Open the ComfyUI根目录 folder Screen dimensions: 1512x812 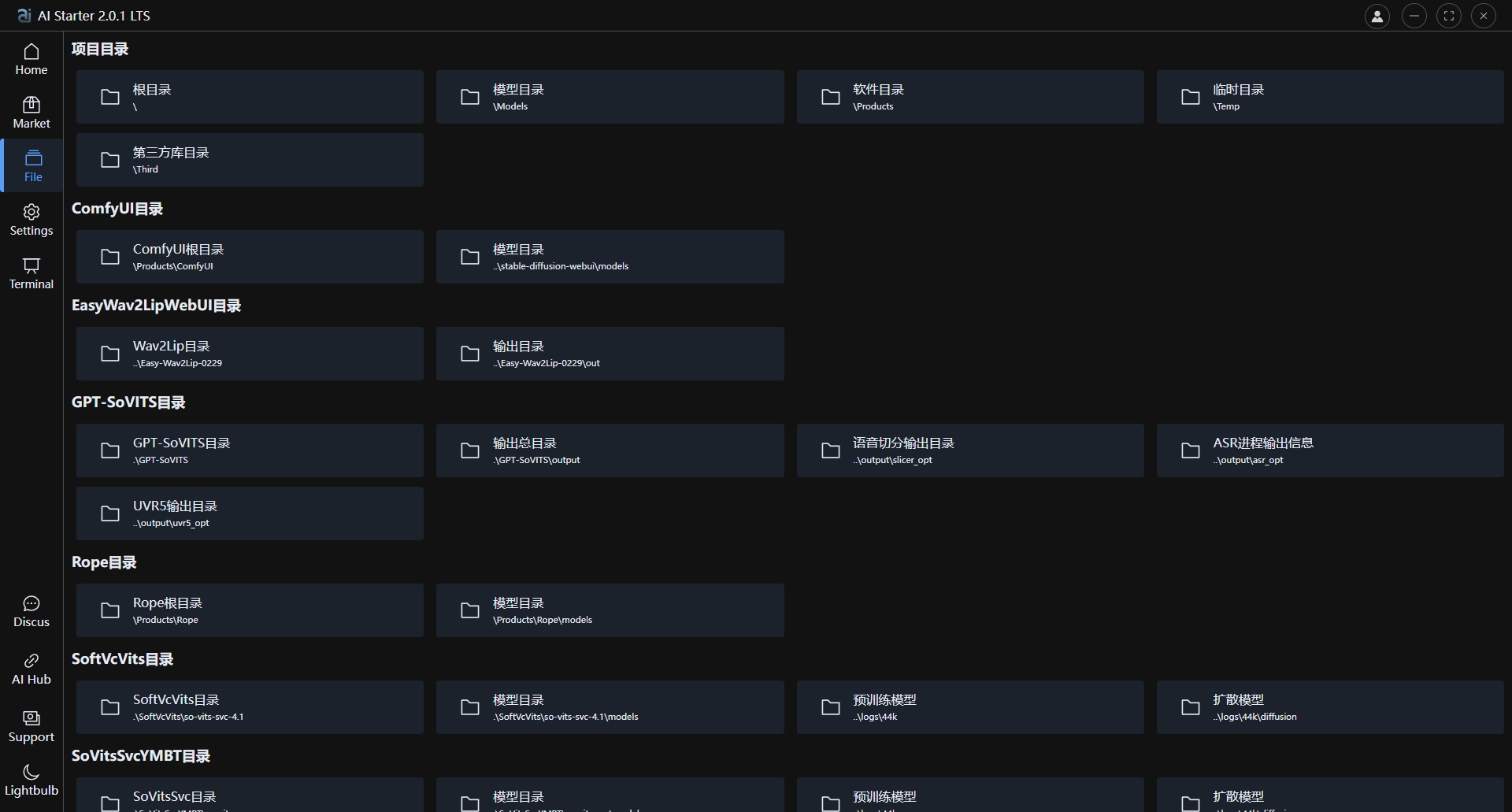250,257
